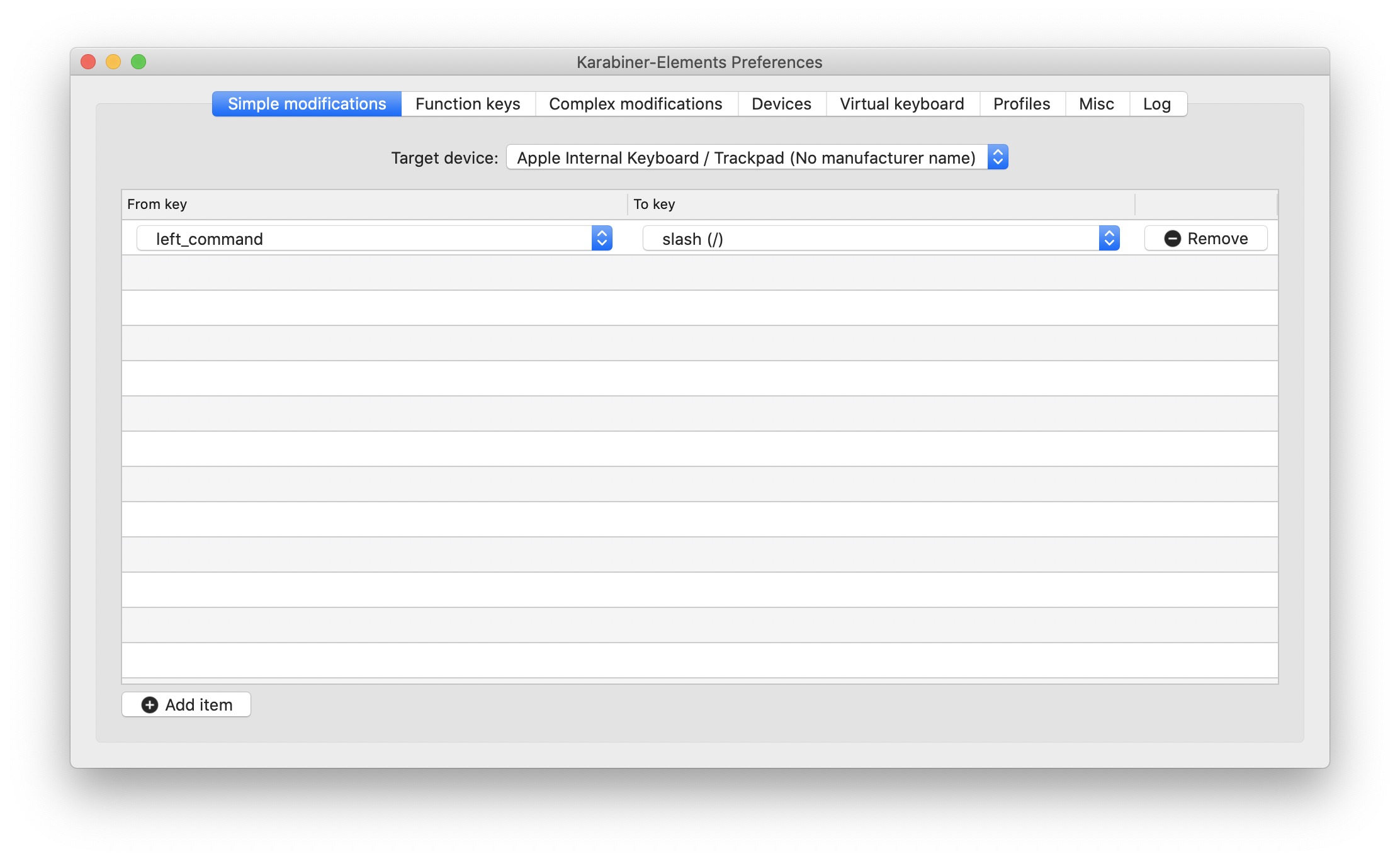1400x861 pixels.
Task: Click the green zoom window button
Action: (138, 62)
